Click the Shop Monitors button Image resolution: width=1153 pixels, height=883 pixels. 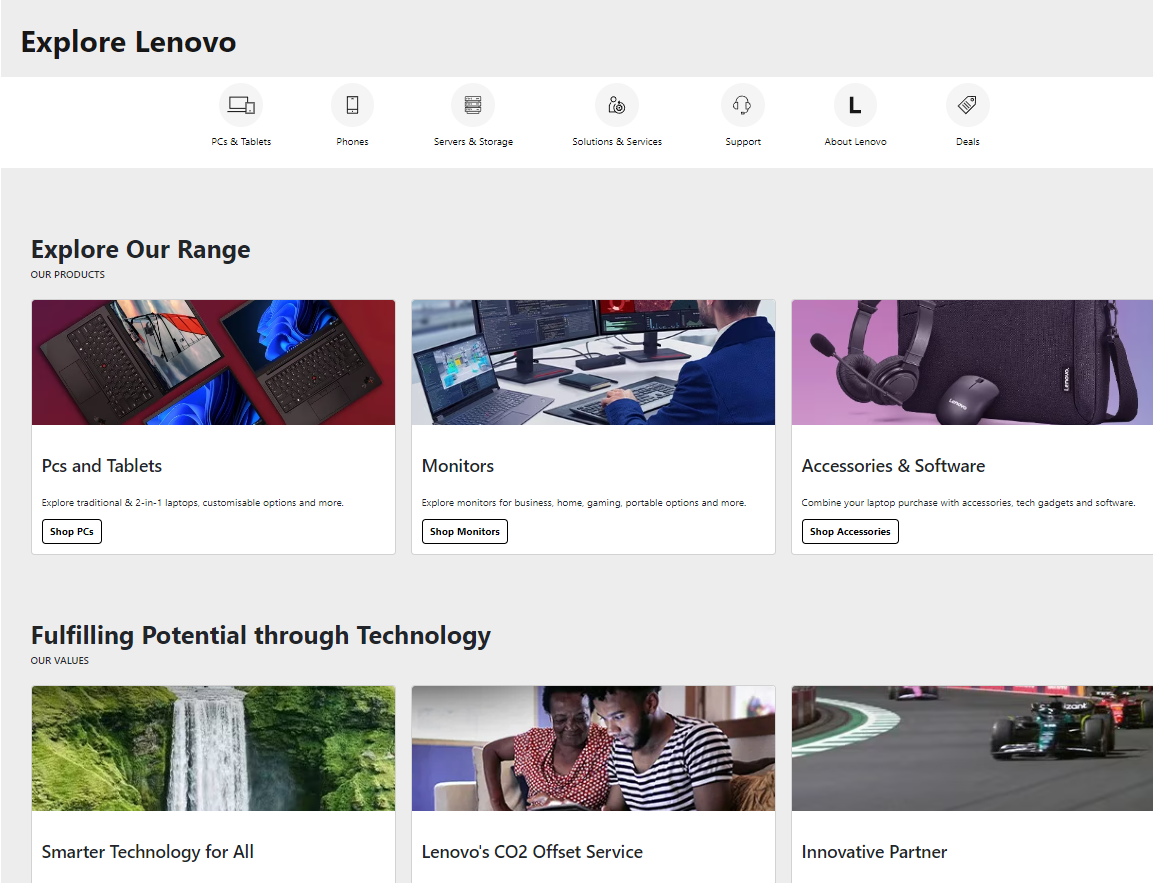(465, 532)
